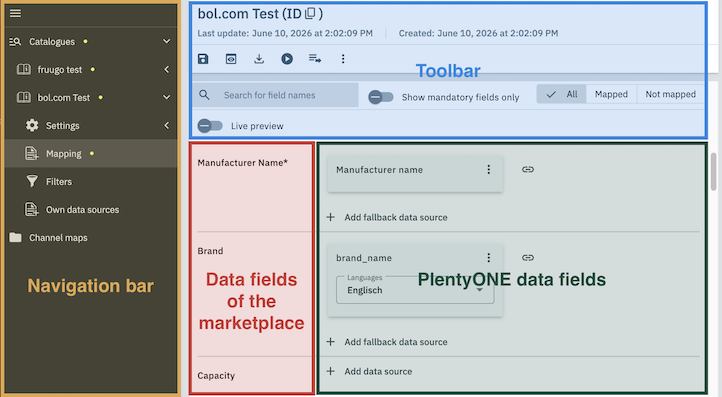Select the Not mapped filter tab

pyautogui.click(x=670, y=94)
